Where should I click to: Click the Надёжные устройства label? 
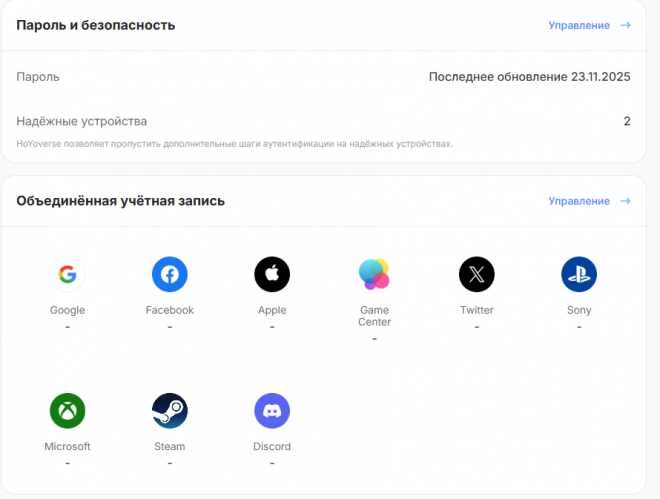tap(82, 122)
